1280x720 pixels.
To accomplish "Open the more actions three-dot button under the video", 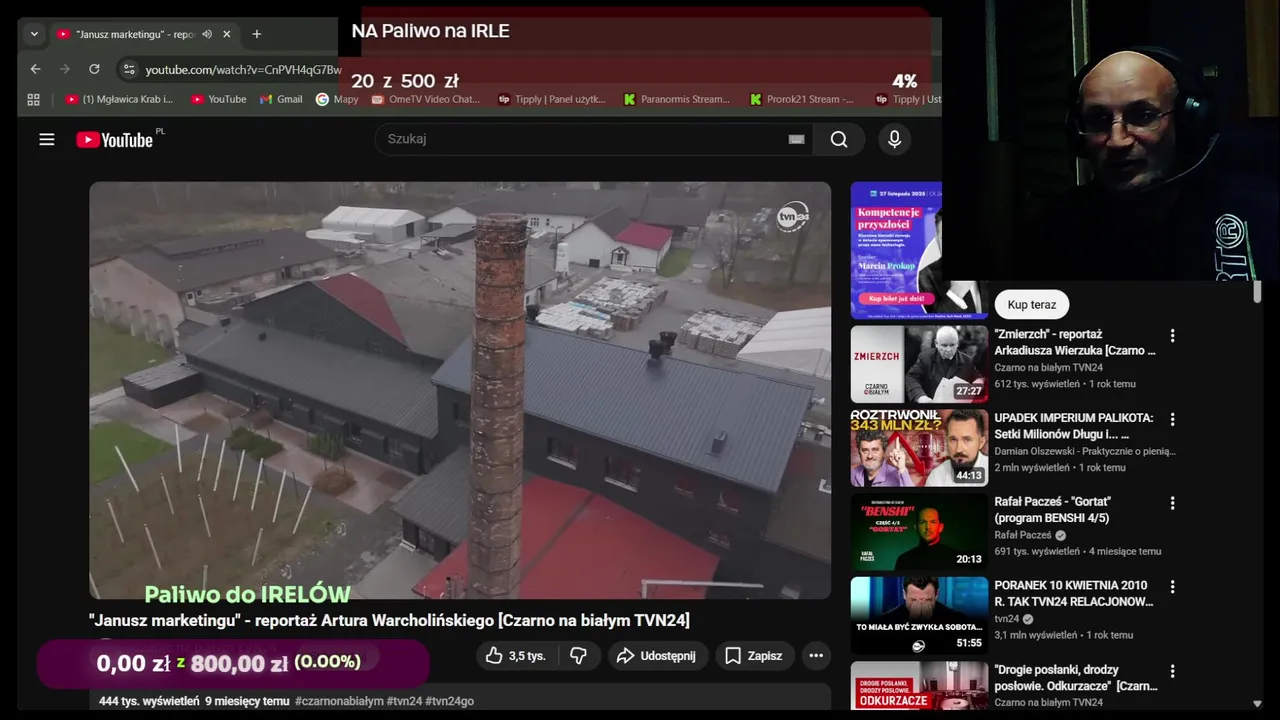I will coord(816,656).
